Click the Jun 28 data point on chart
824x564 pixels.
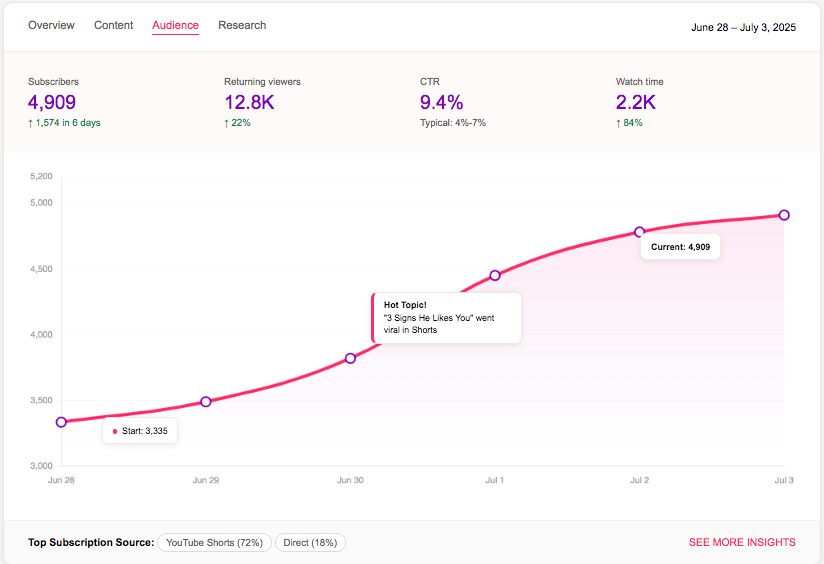61,422
